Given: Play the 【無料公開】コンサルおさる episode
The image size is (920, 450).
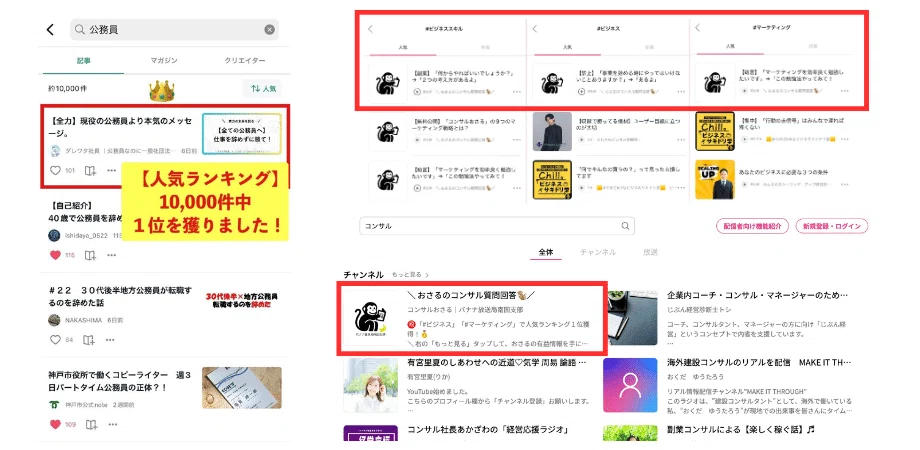Looking at the screenshot, I should (x=417, y=140).
